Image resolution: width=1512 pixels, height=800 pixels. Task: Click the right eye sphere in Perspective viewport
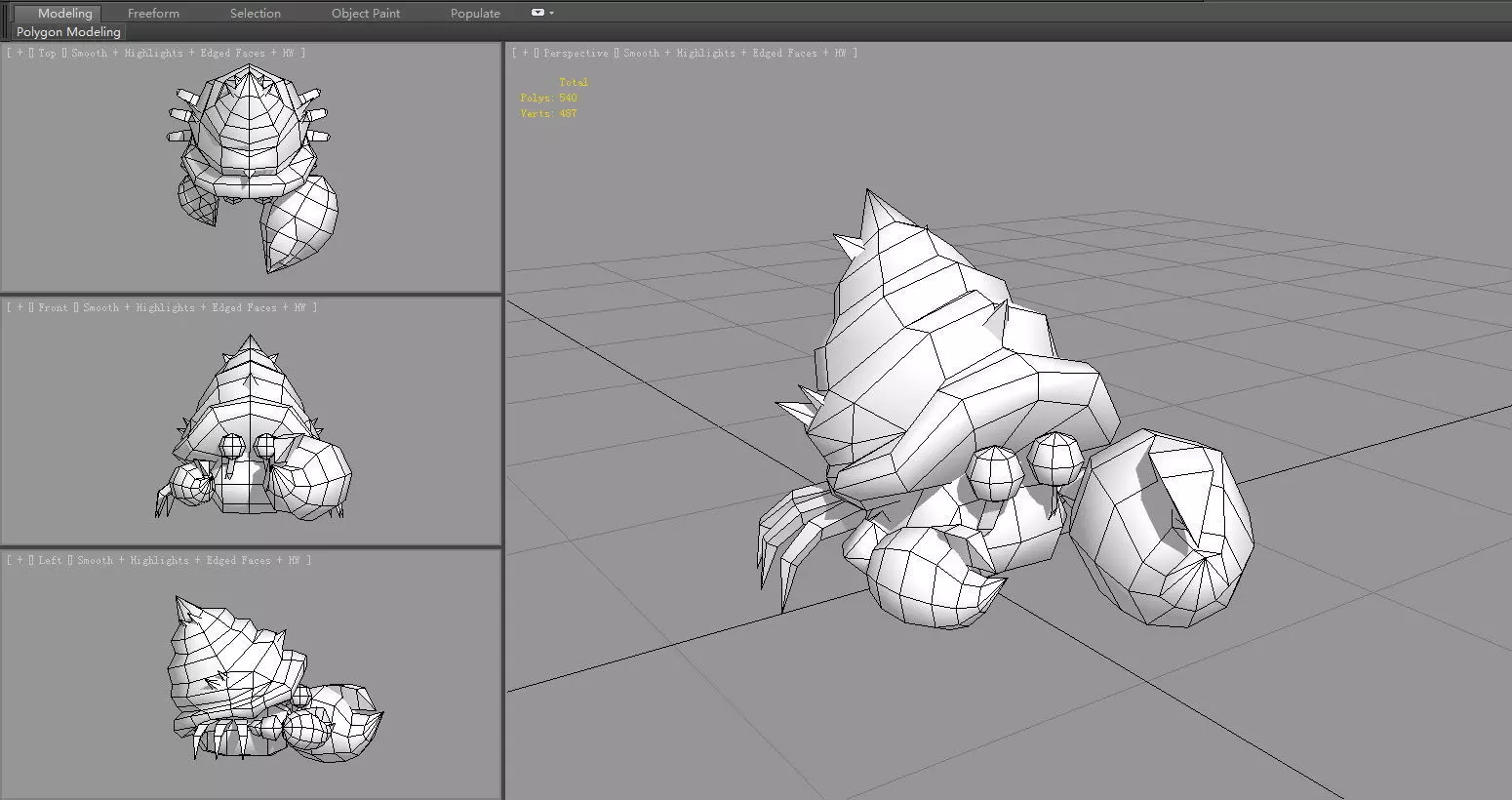click(x=1056, y=459)
